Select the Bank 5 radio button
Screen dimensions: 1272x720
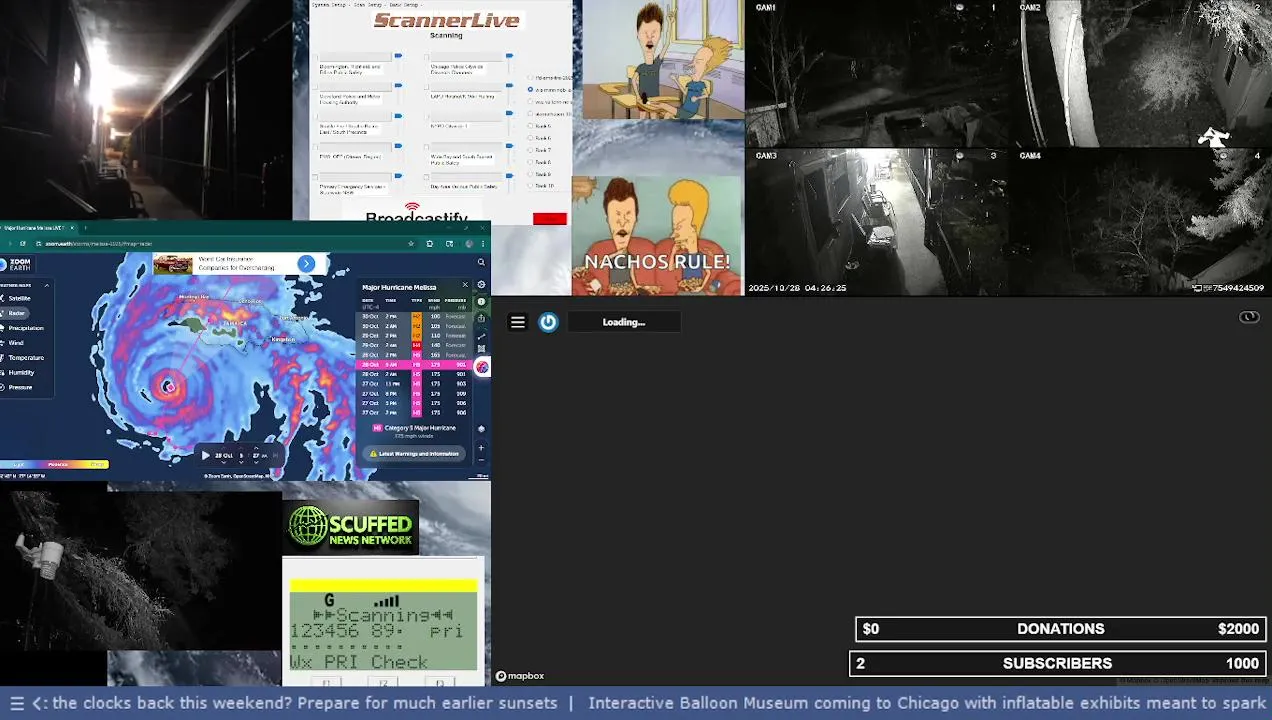click(x=531, y=126)
